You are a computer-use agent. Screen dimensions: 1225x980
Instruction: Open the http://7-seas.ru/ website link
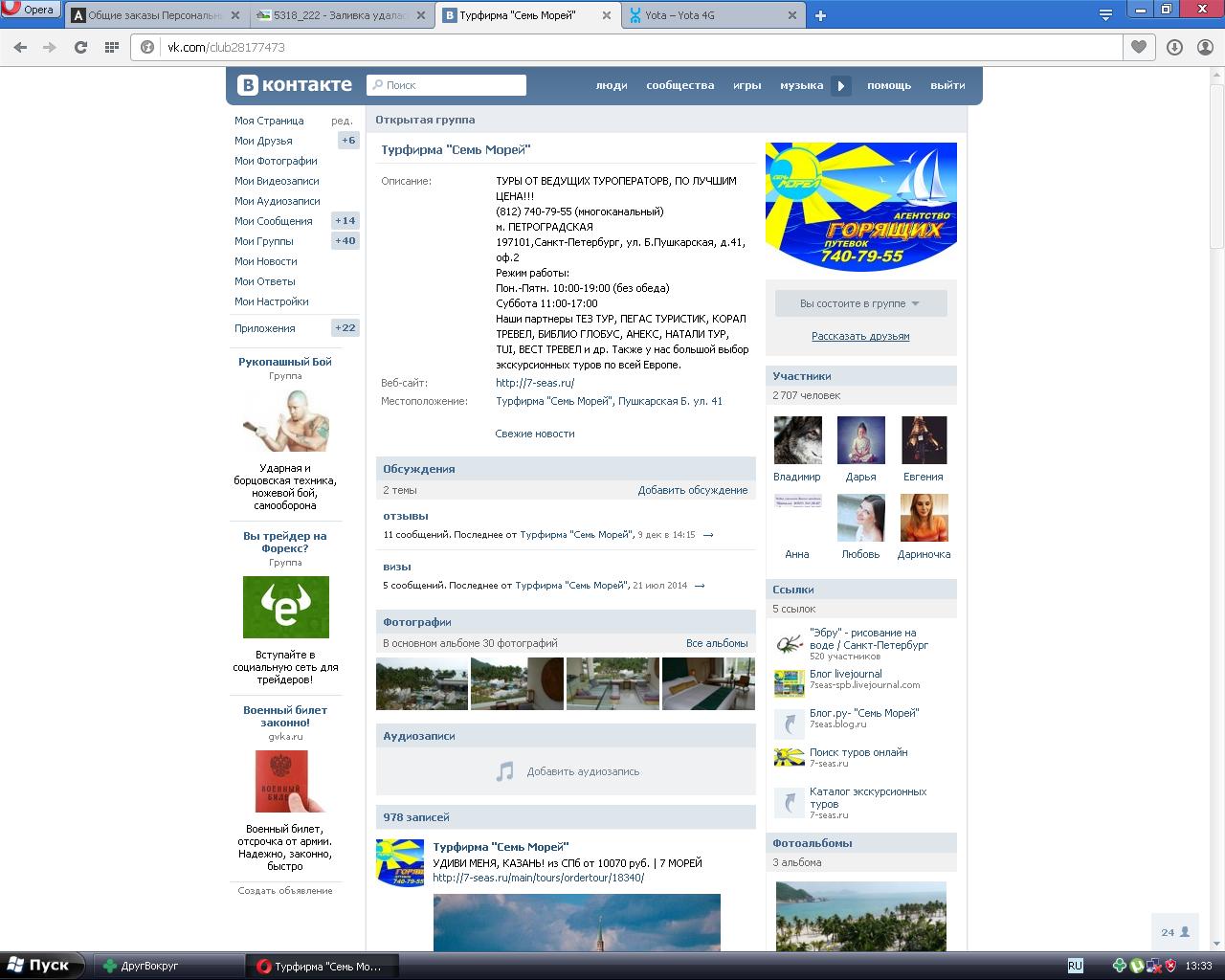(535, 383)
